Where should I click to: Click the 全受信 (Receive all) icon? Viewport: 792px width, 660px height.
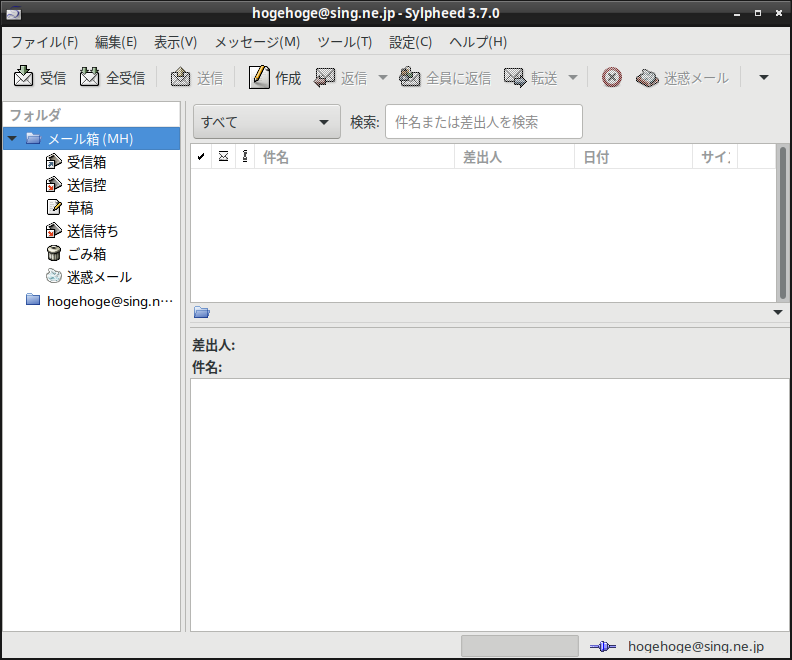click(x=89, y=77)
